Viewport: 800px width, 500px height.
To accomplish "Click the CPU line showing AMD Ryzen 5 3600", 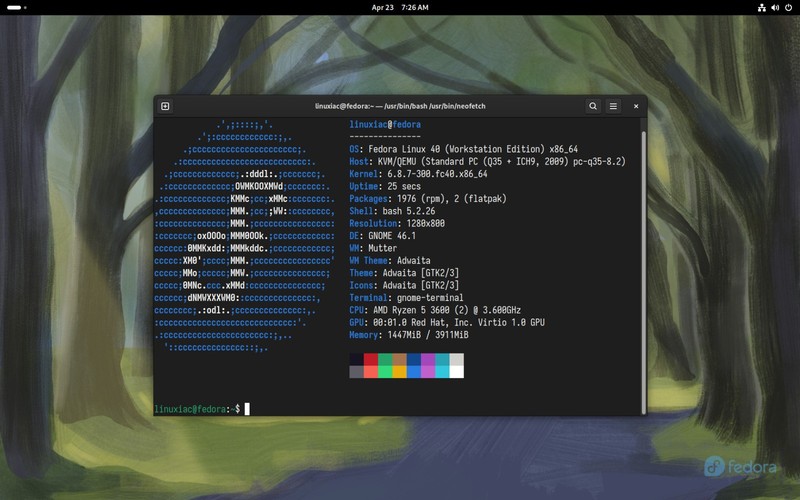I will tap(435, 310).
